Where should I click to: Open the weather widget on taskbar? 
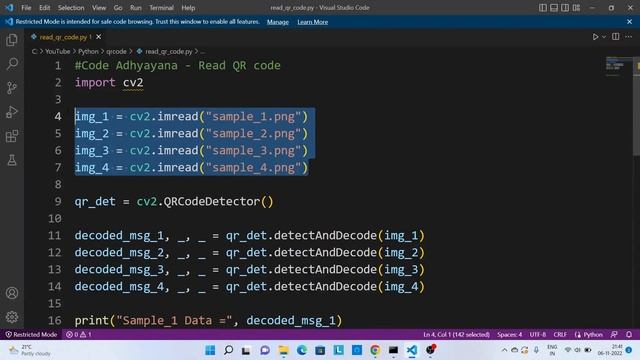point(30,350)
